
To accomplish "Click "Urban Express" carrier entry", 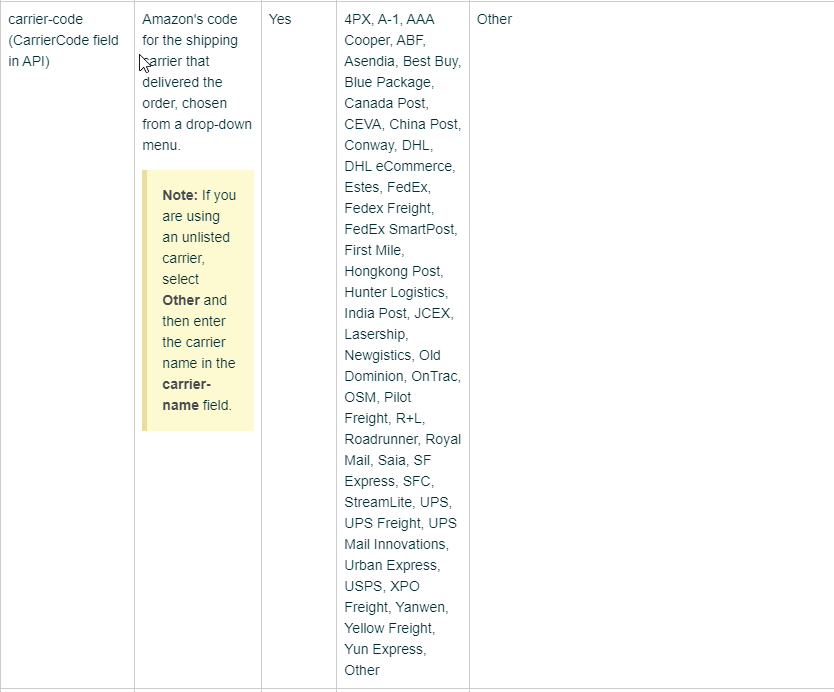I will click(390, 565).
